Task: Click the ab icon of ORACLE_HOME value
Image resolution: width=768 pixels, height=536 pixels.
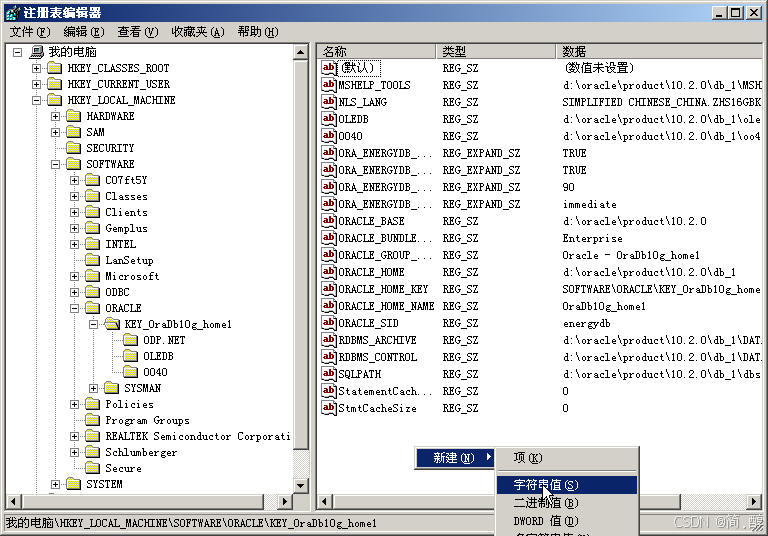Action: (329, 271)
